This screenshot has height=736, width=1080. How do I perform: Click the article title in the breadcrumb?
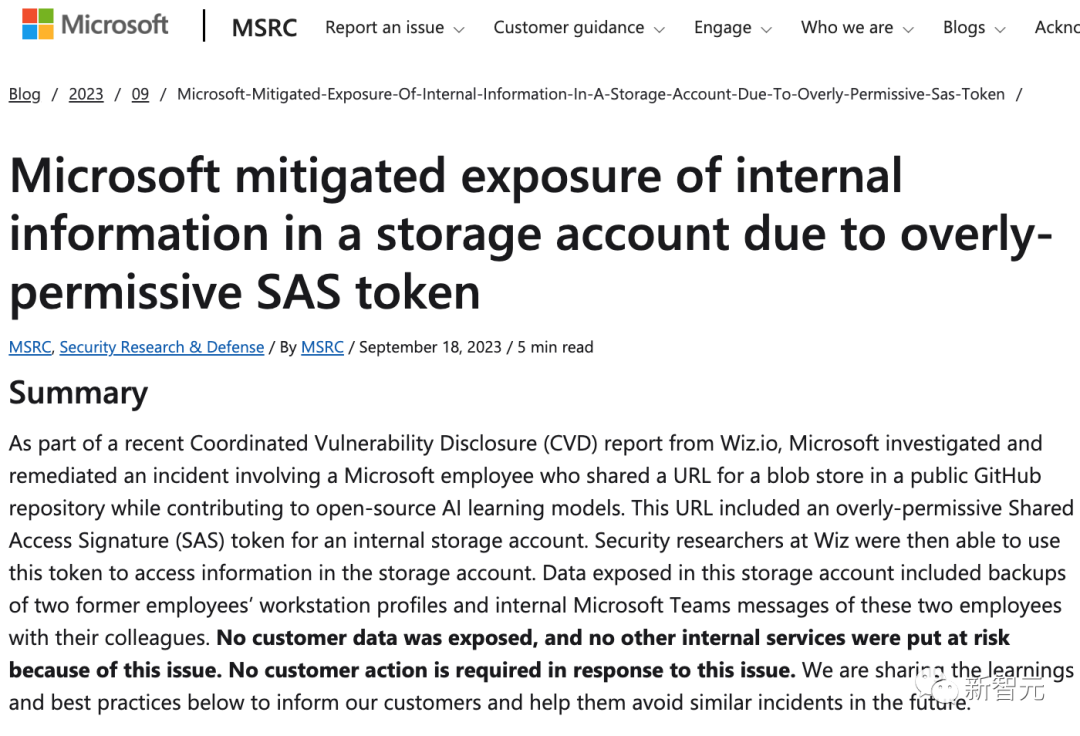tap(590, 94)
